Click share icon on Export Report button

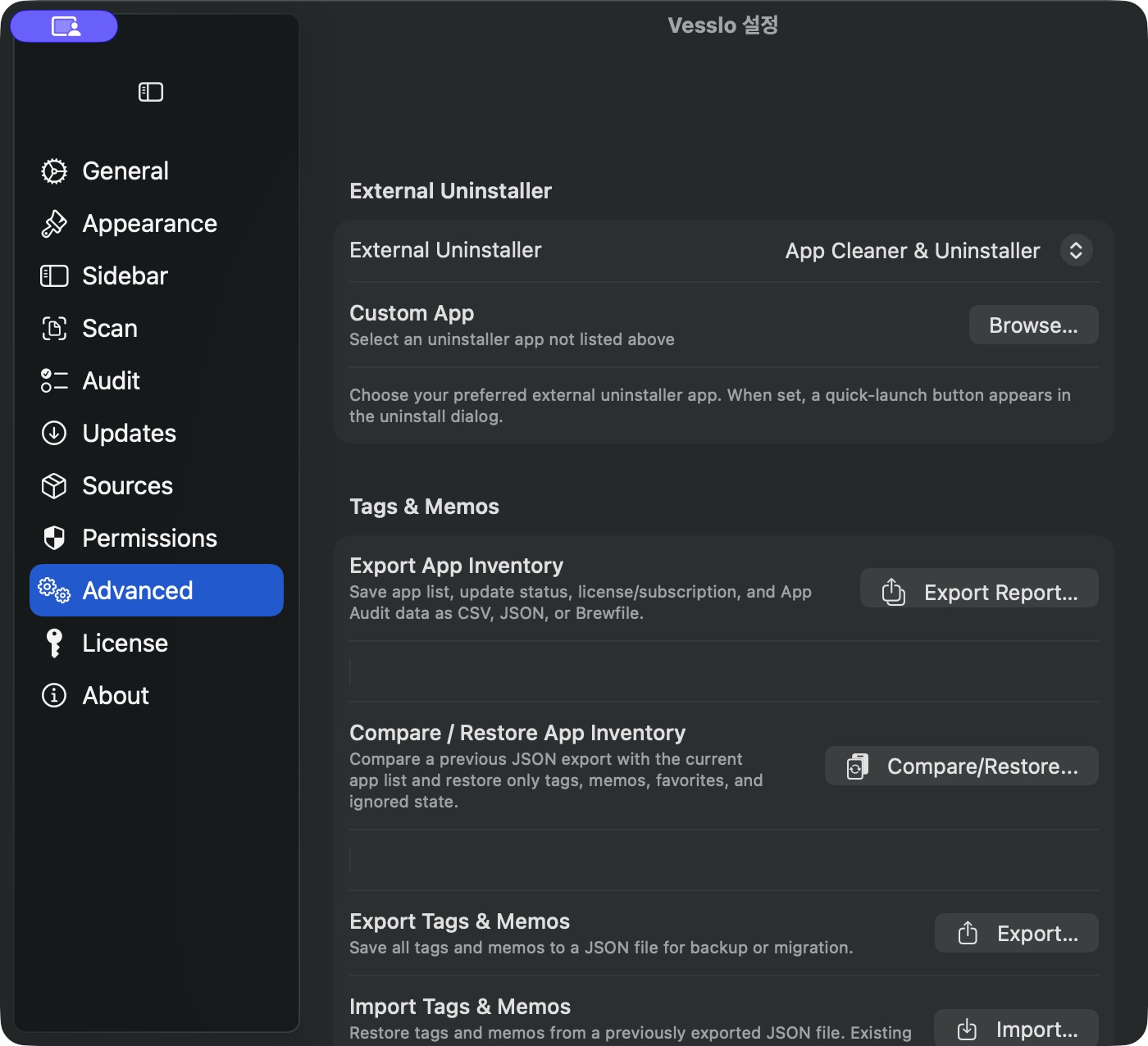coord(893,592)
